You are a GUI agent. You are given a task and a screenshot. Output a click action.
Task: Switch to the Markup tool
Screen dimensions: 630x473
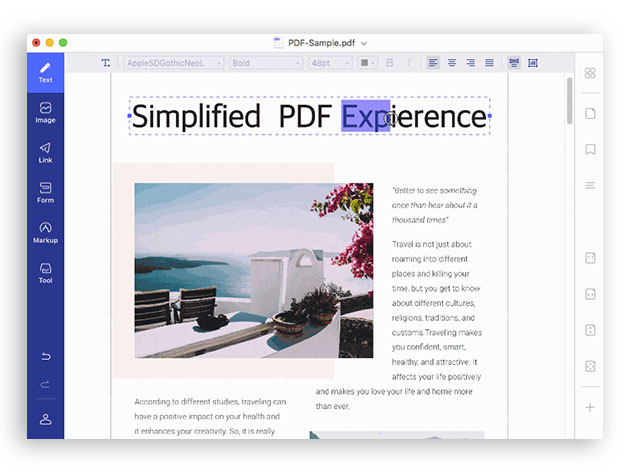pyautogui.click(x=45, y=231)
